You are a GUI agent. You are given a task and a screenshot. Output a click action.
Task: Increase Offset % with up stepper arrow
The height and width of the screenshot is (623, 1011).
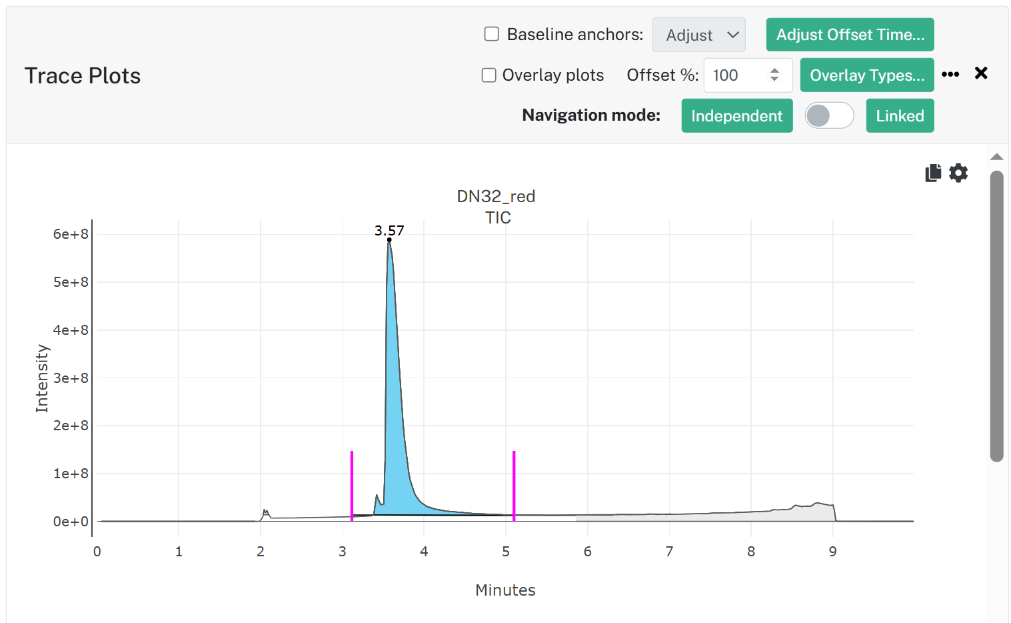click(774, 70)
